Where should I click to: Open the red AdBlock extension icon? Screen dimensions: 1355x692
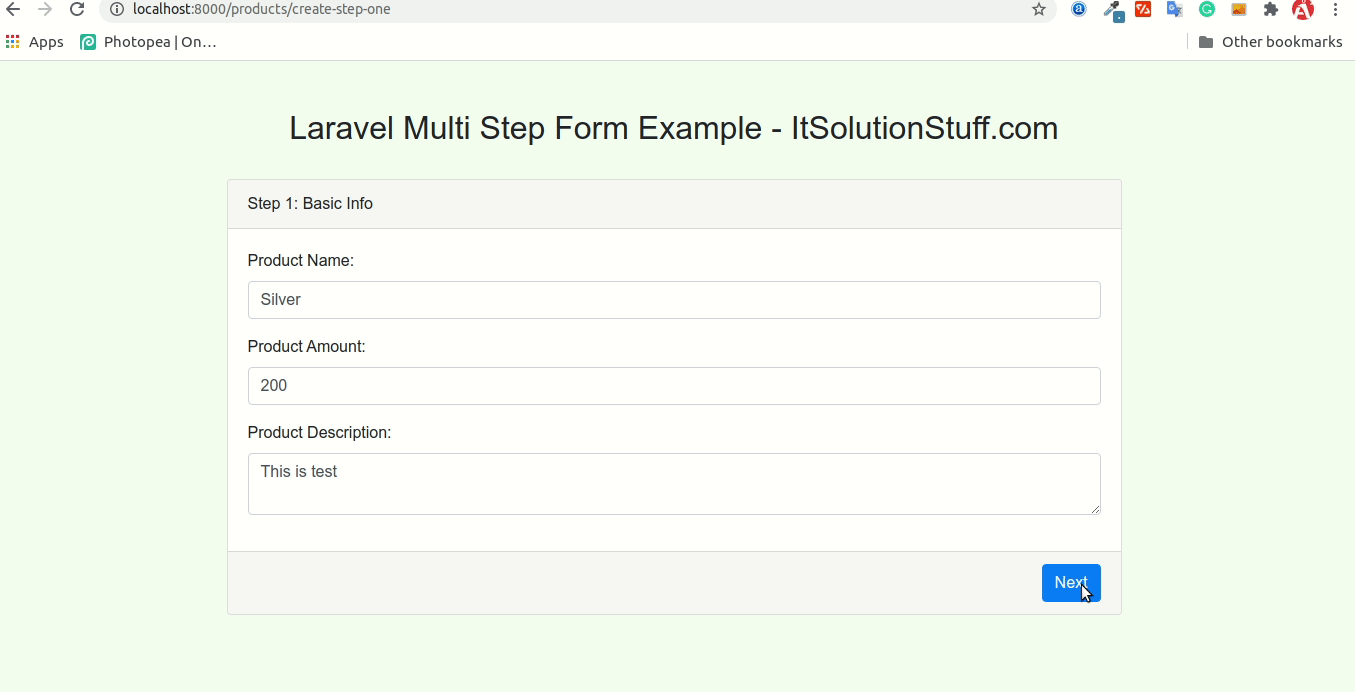coord(1301,10)
